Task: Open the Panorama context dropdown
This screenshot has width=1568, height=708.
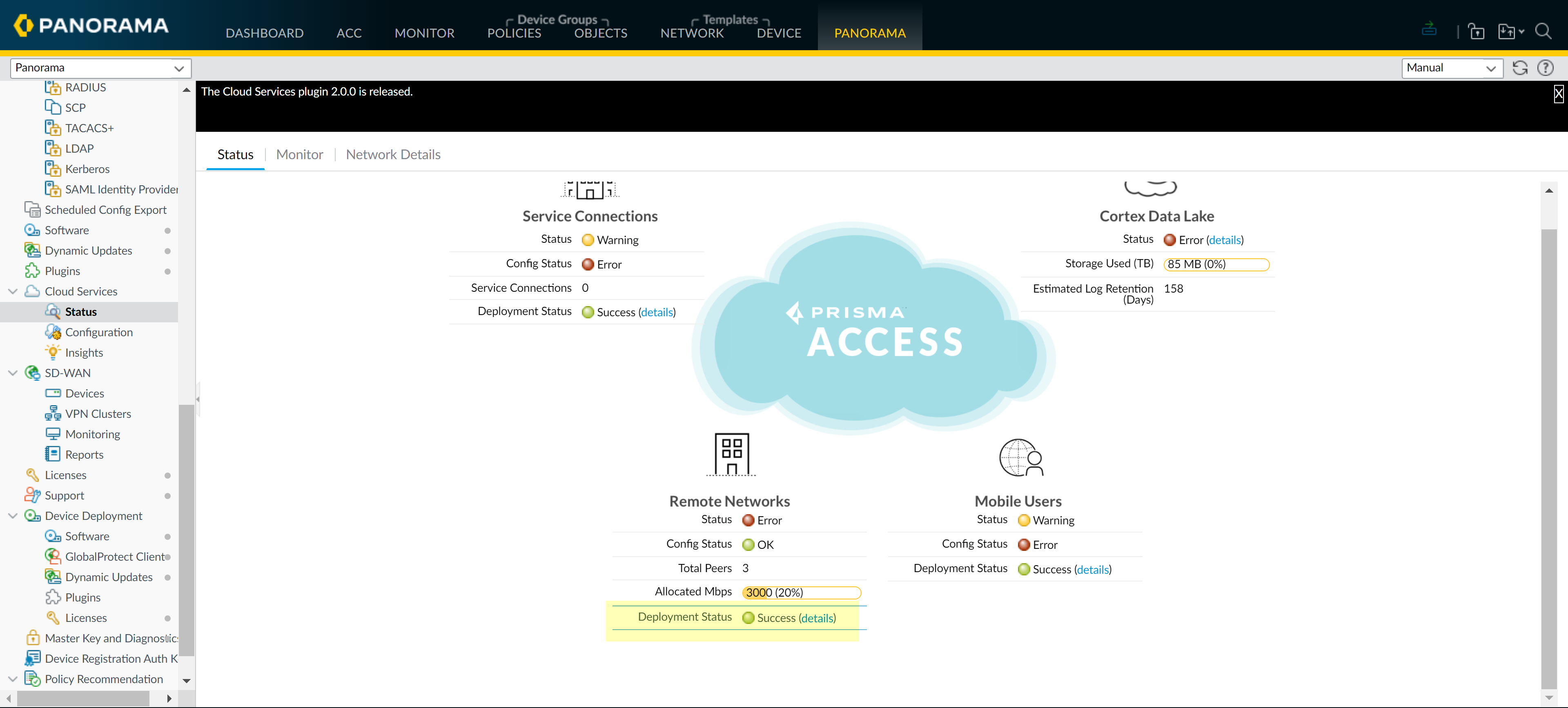Action: (x=100, y=67)
